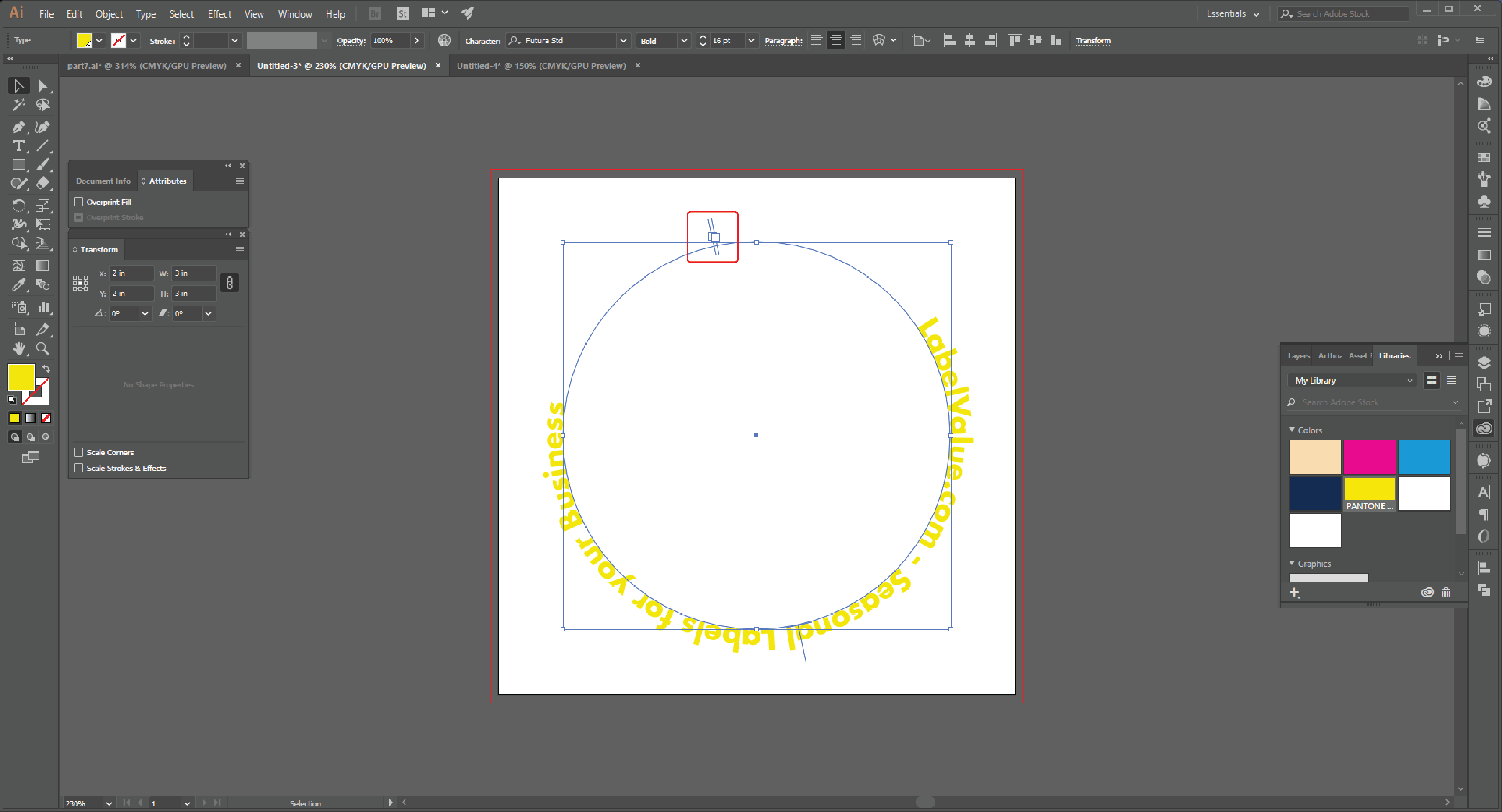Add content to library plus icon
The height and width of the screenshot is (812, 1502).
tap(1294, 592)
